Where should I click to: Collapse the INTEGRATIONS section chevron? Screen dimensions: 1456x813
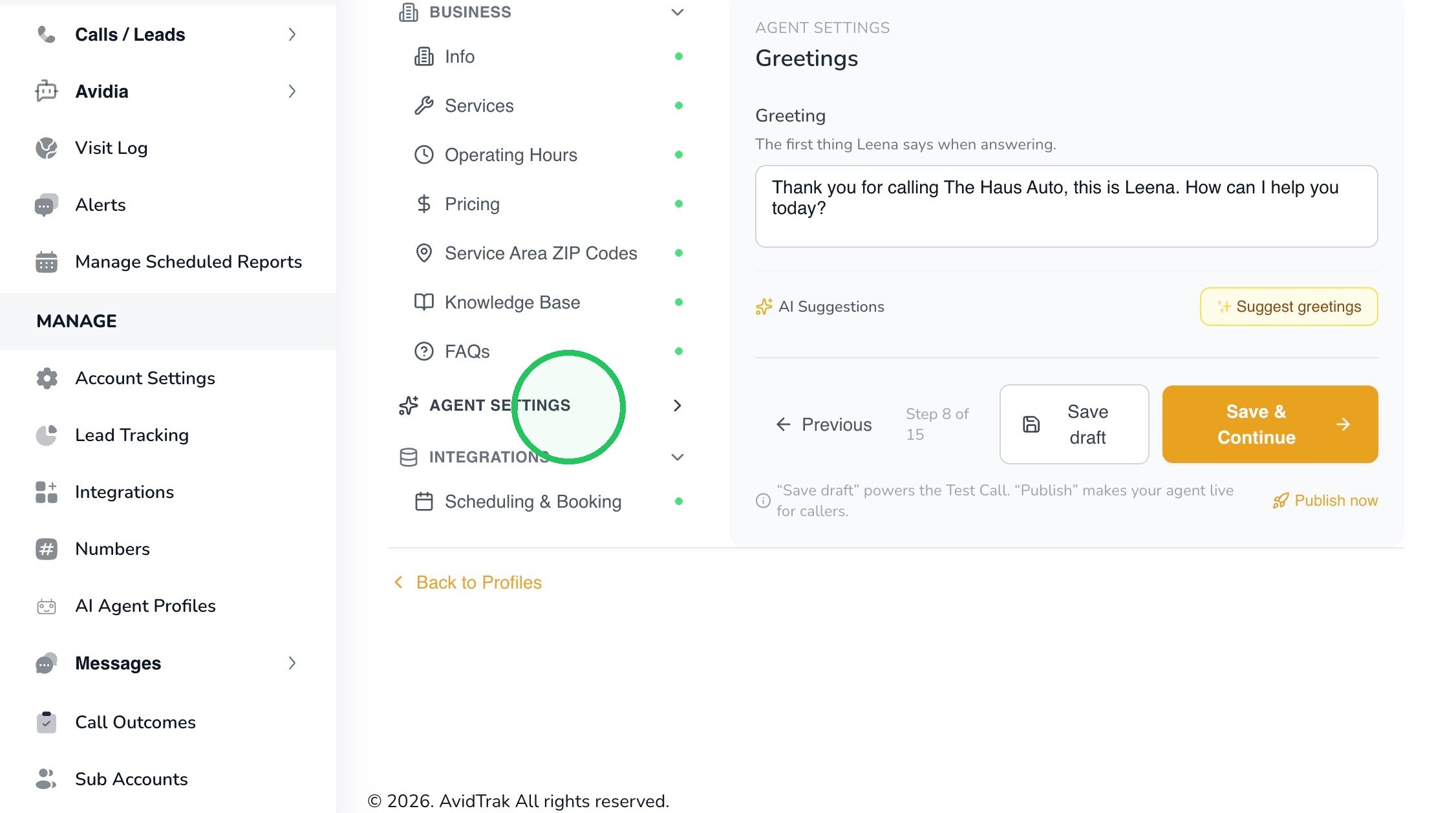[x=678, y=457]
